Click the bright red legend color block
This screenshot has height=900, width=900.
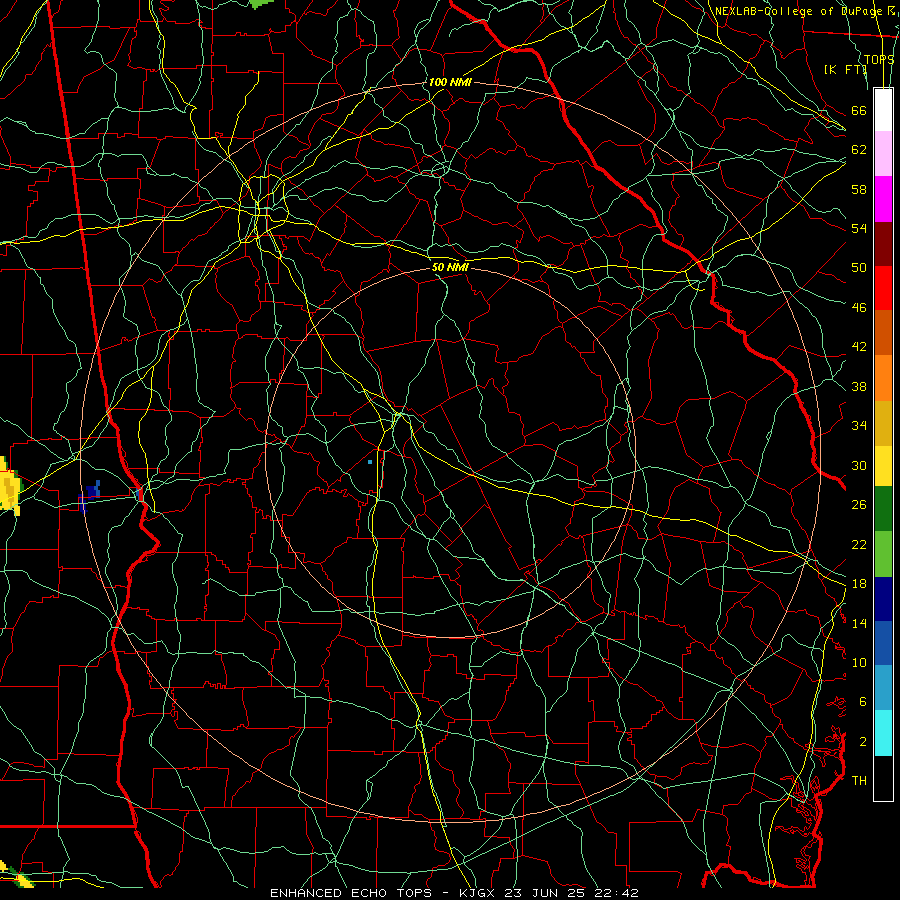(883, 288)
